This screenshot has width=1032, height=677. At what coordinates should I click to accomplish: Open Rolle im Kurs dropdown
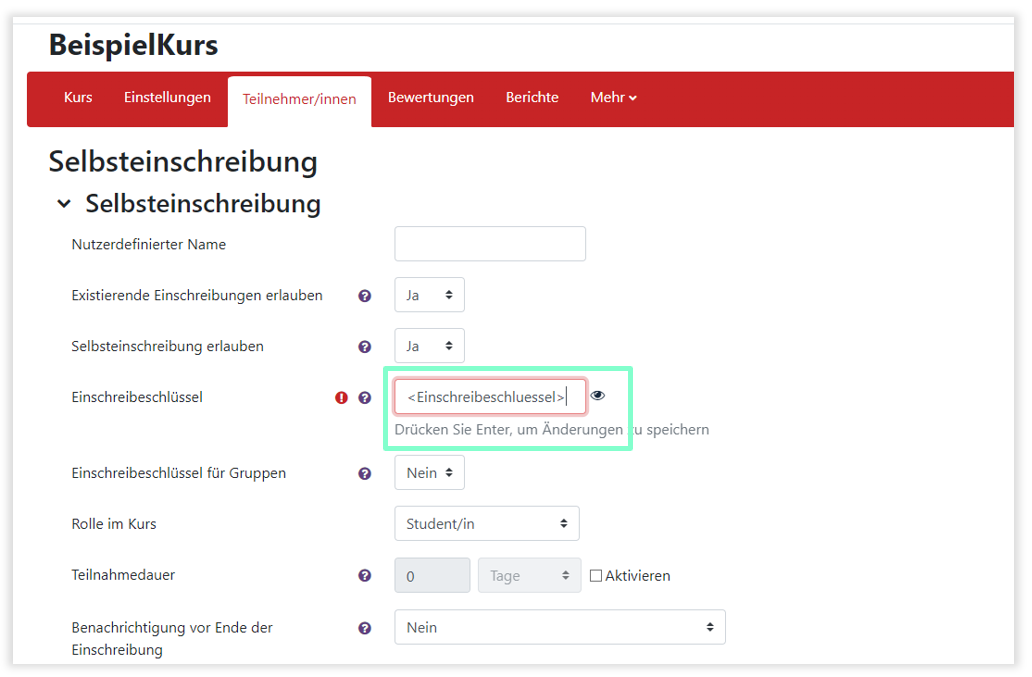point(487,524)
